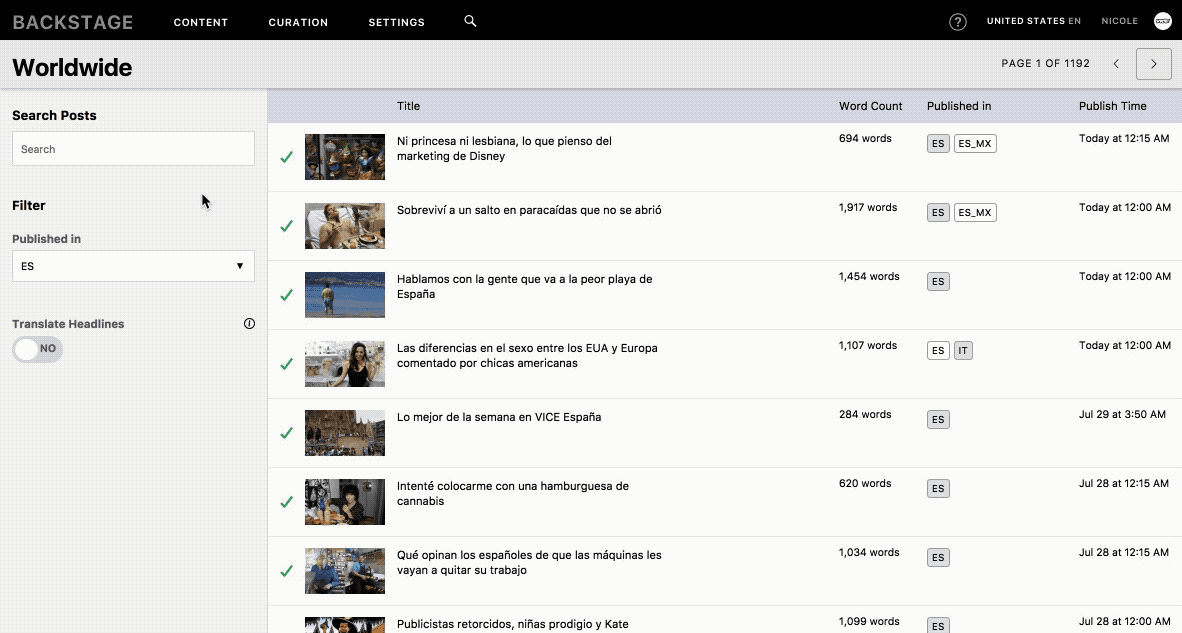Screen dimensions: 1182x633
Task: Open the CURATION menu
Action: click(298, 22)
